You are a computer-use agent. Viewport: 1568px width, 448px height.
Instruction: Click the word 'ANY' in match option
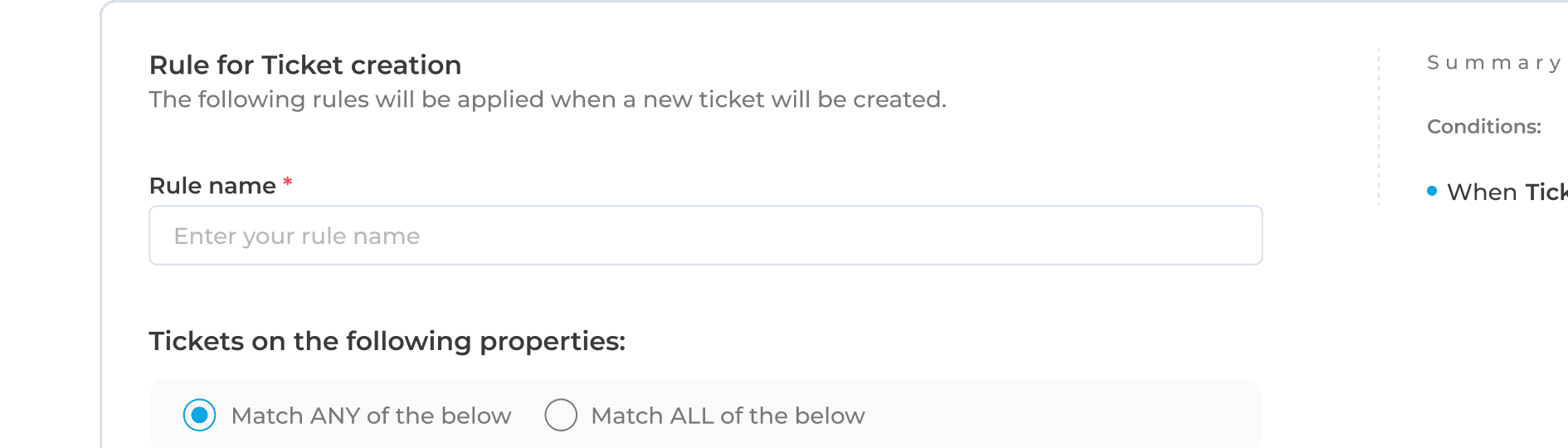point(335,416)
